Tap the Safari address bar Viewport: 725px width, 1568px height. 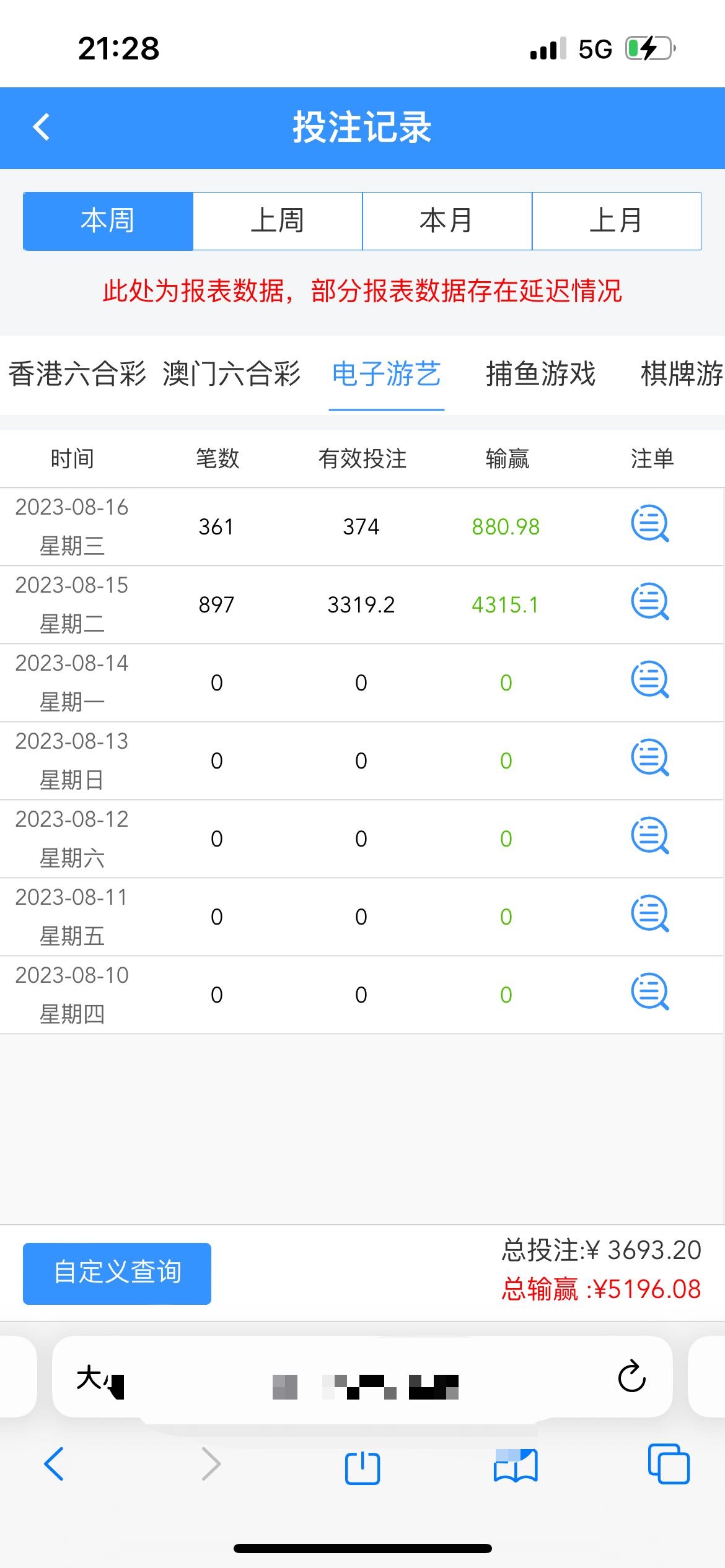click(x=362, y=1377)
